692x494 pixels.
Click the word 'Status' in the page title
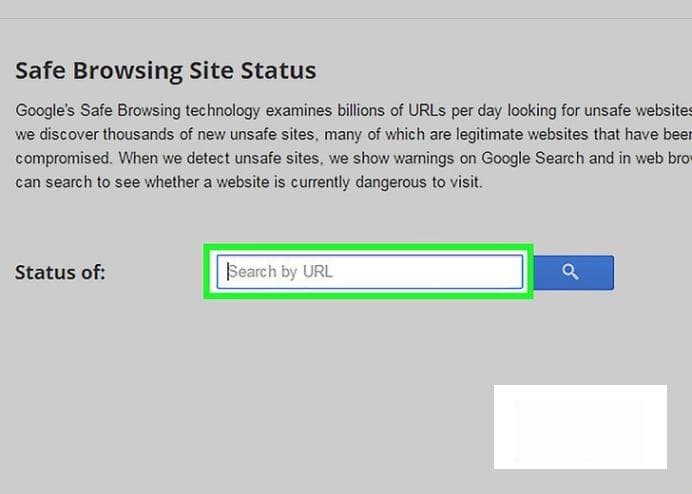(278, 71)
